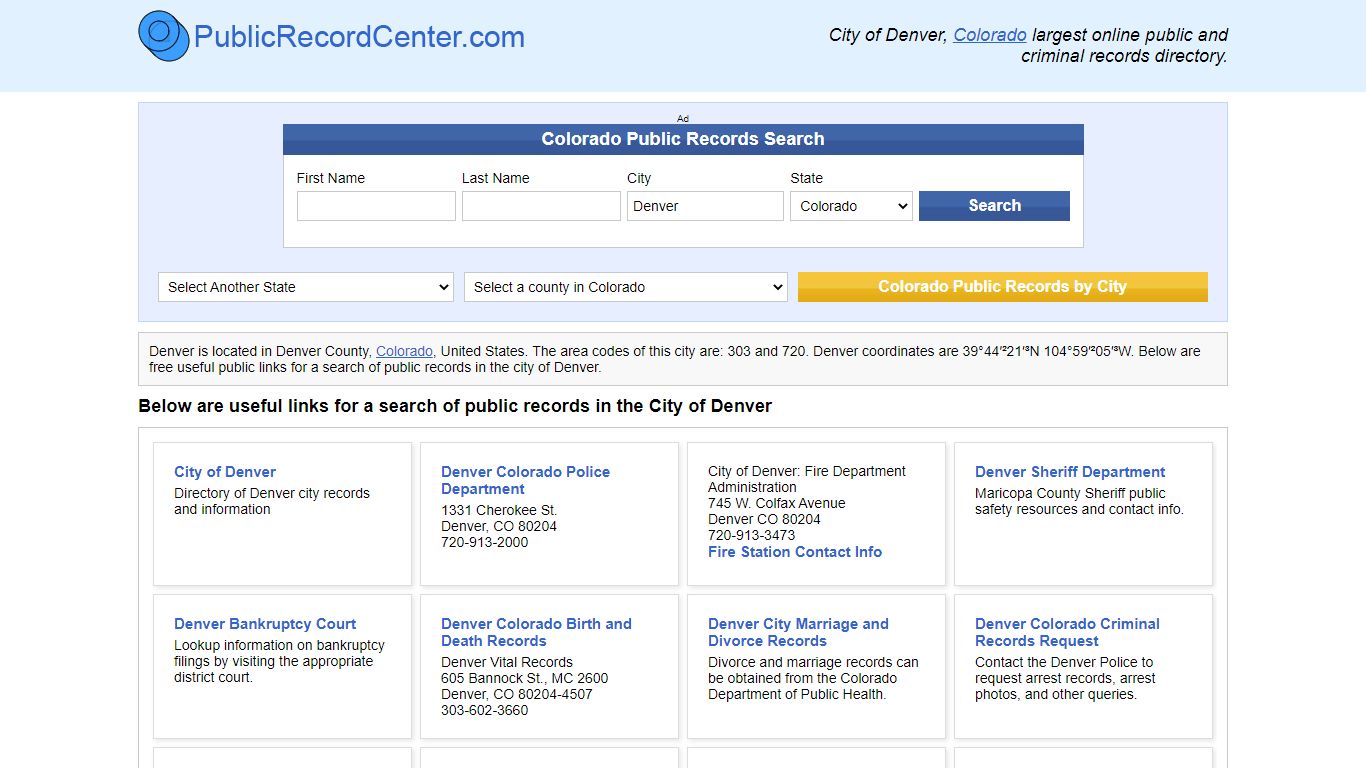
Task: Click heading about useful Denver links
Action: click(455, 406)
